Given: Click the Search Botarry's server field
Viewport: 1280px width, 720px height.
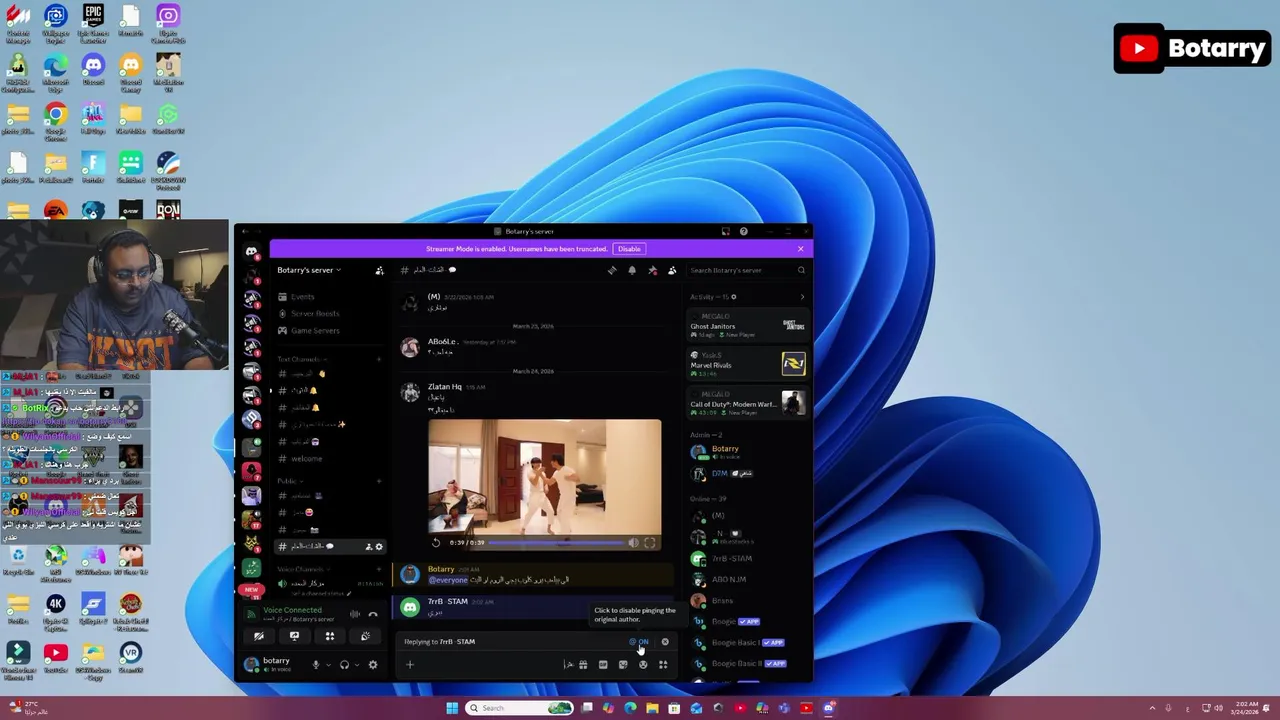Looking at the screenshot, I should (747, 270).
